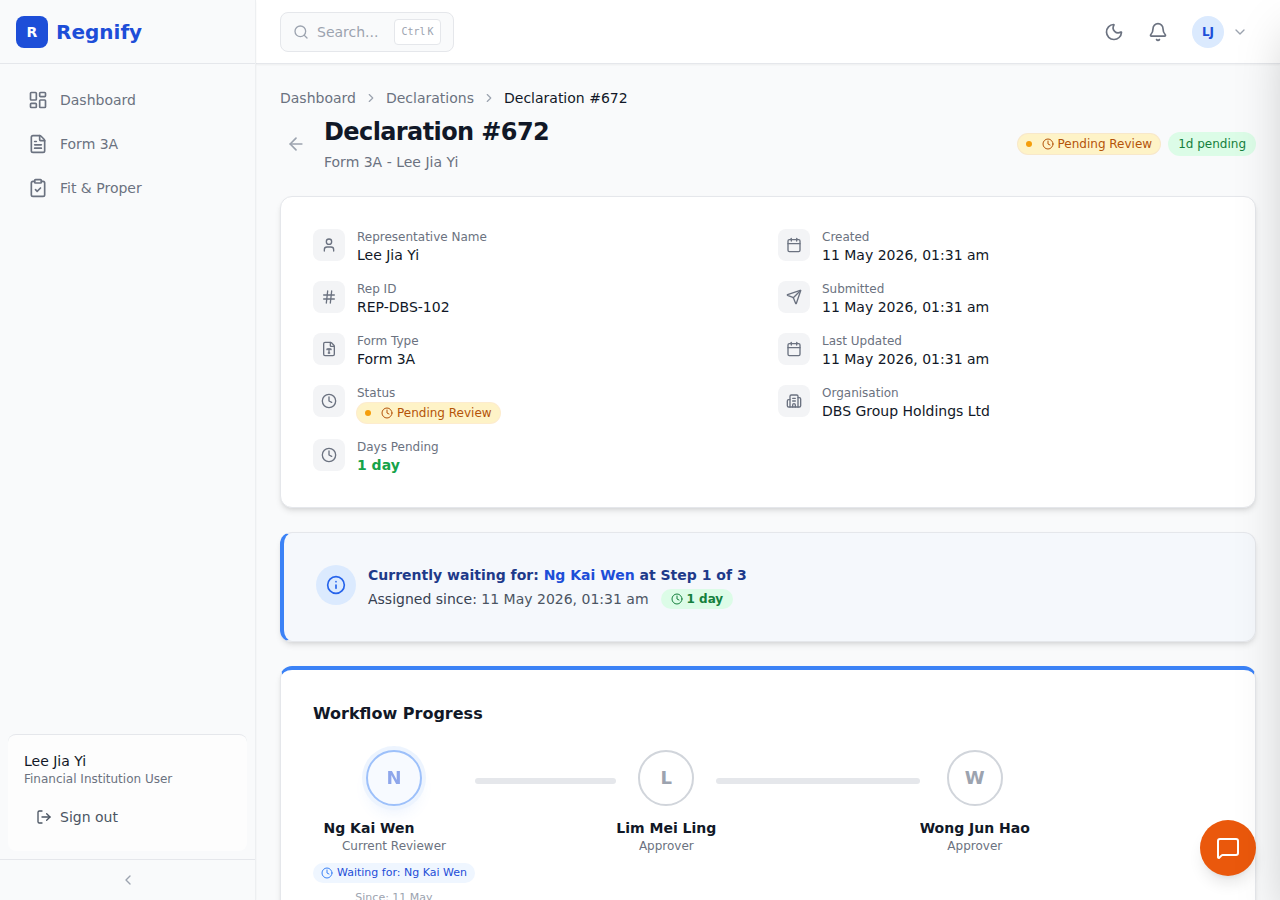Click progress bar between L and W
Screen dimensions: 1280x900
[818, 780]
